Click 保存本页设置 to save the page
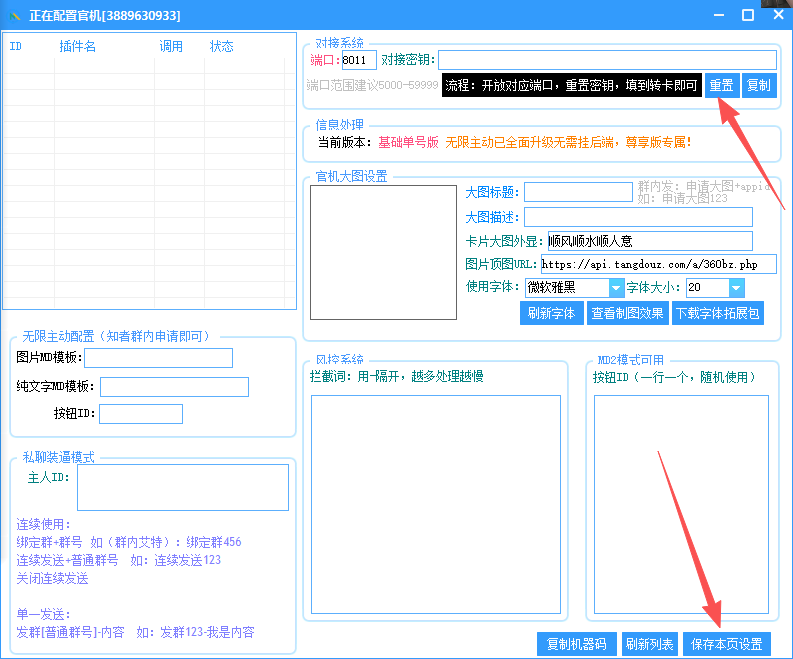793x659 pixels. click(x=727, y=644)
